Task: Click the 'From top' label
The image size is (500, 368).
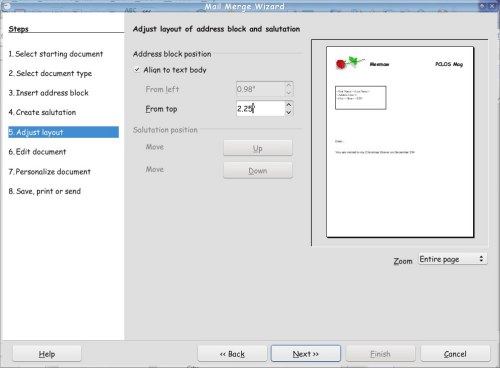Action: (161, 109)
